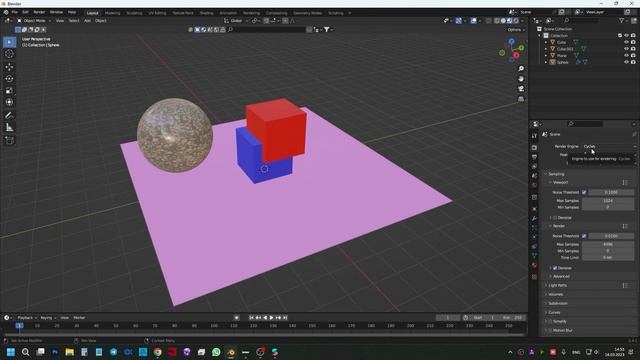Open the Scene properties tab

pyautogui.click(x=534, y=176)
